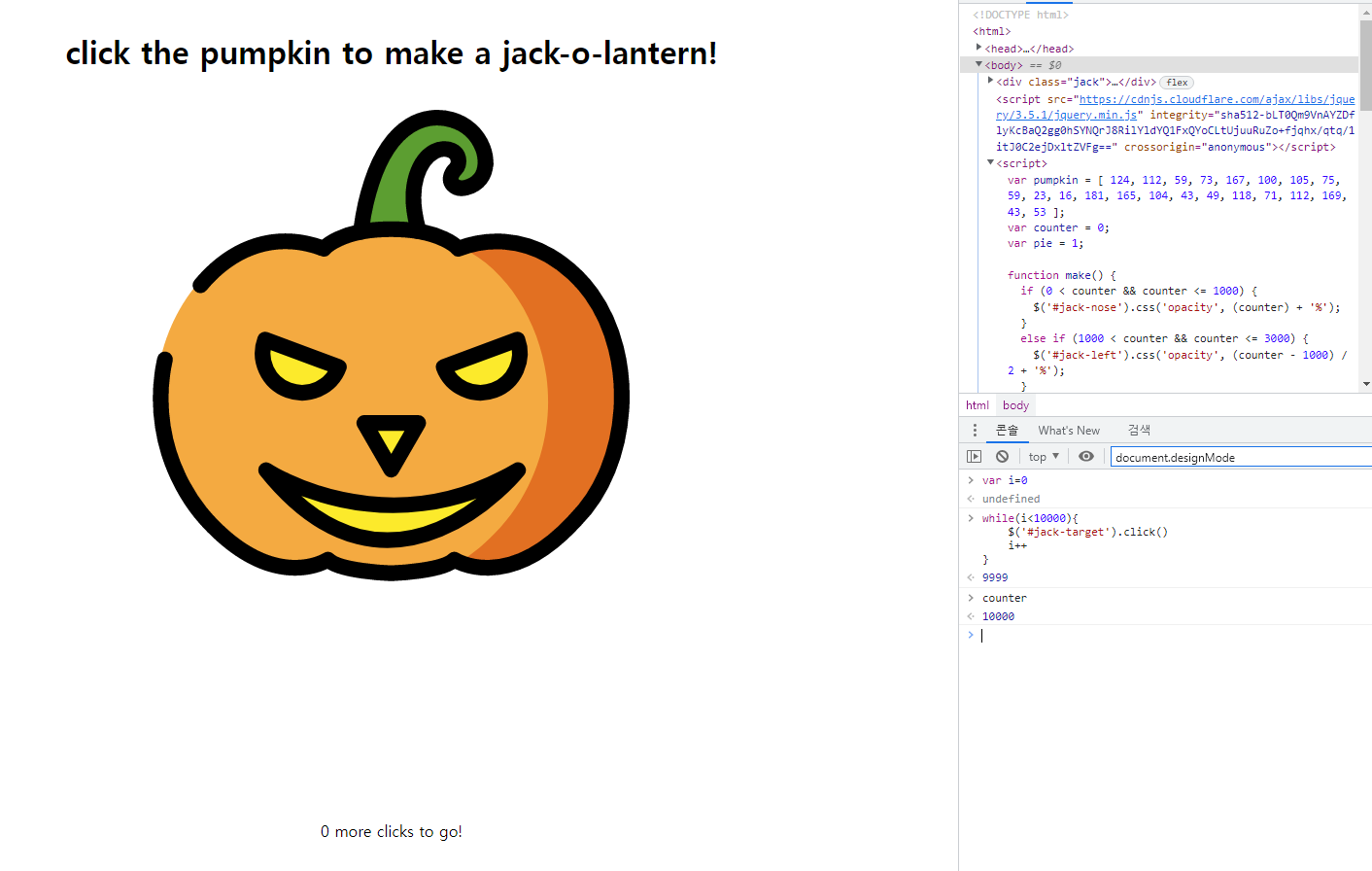Show the console sidebar panel icon
Viewport: 1372px width, 871px height.
pos(975,457)
